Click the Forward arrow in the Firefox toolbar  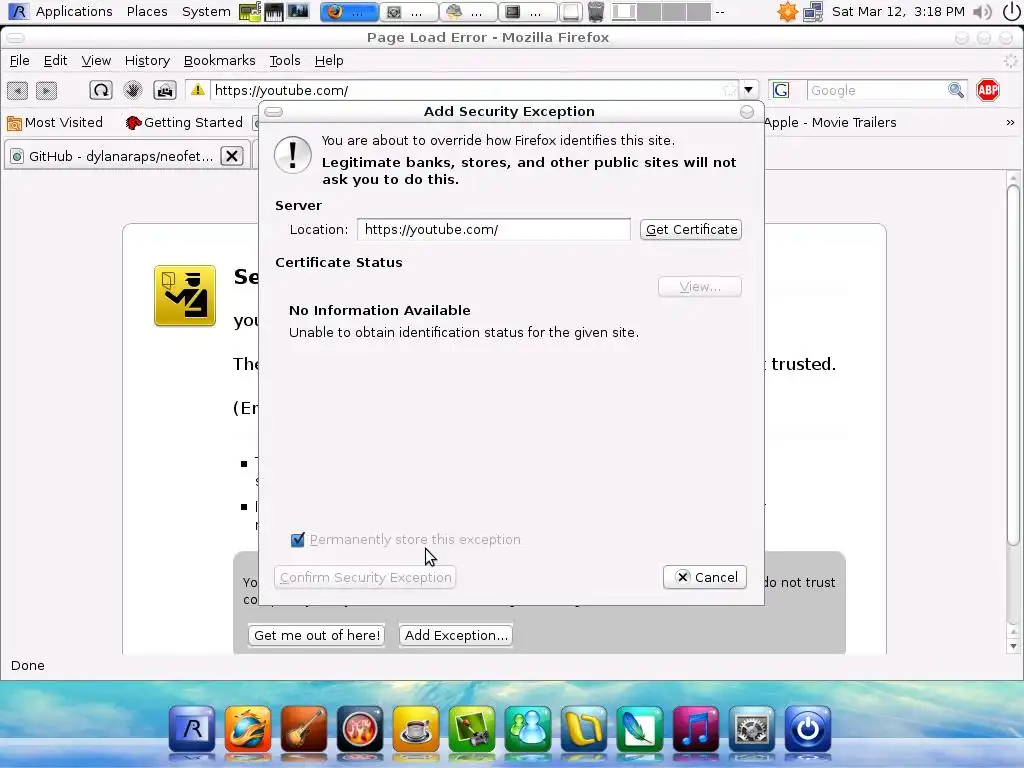46,90
